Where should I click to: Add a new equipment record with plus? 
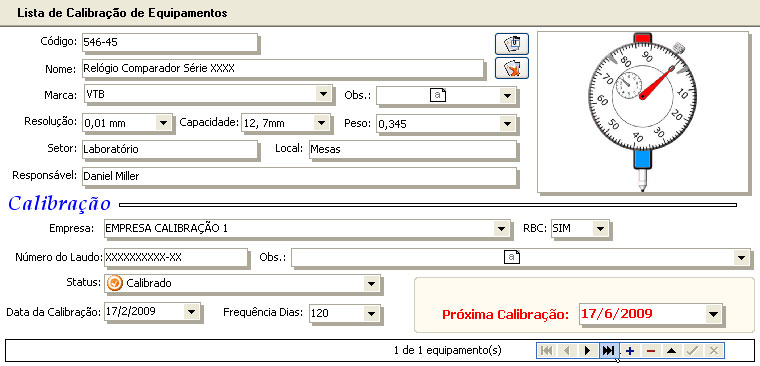click(630, 350)
